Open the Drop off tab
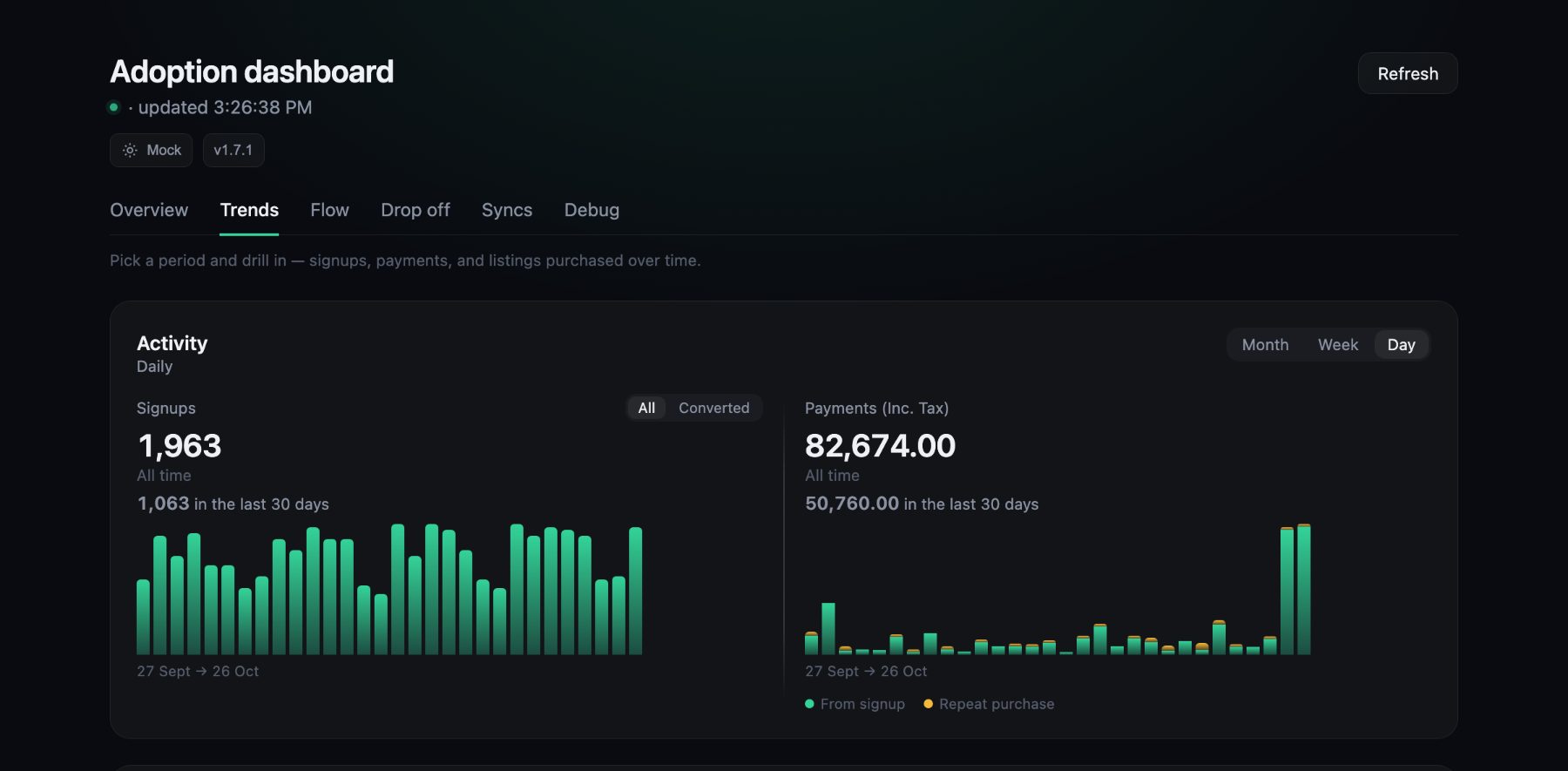 (416, 210)
